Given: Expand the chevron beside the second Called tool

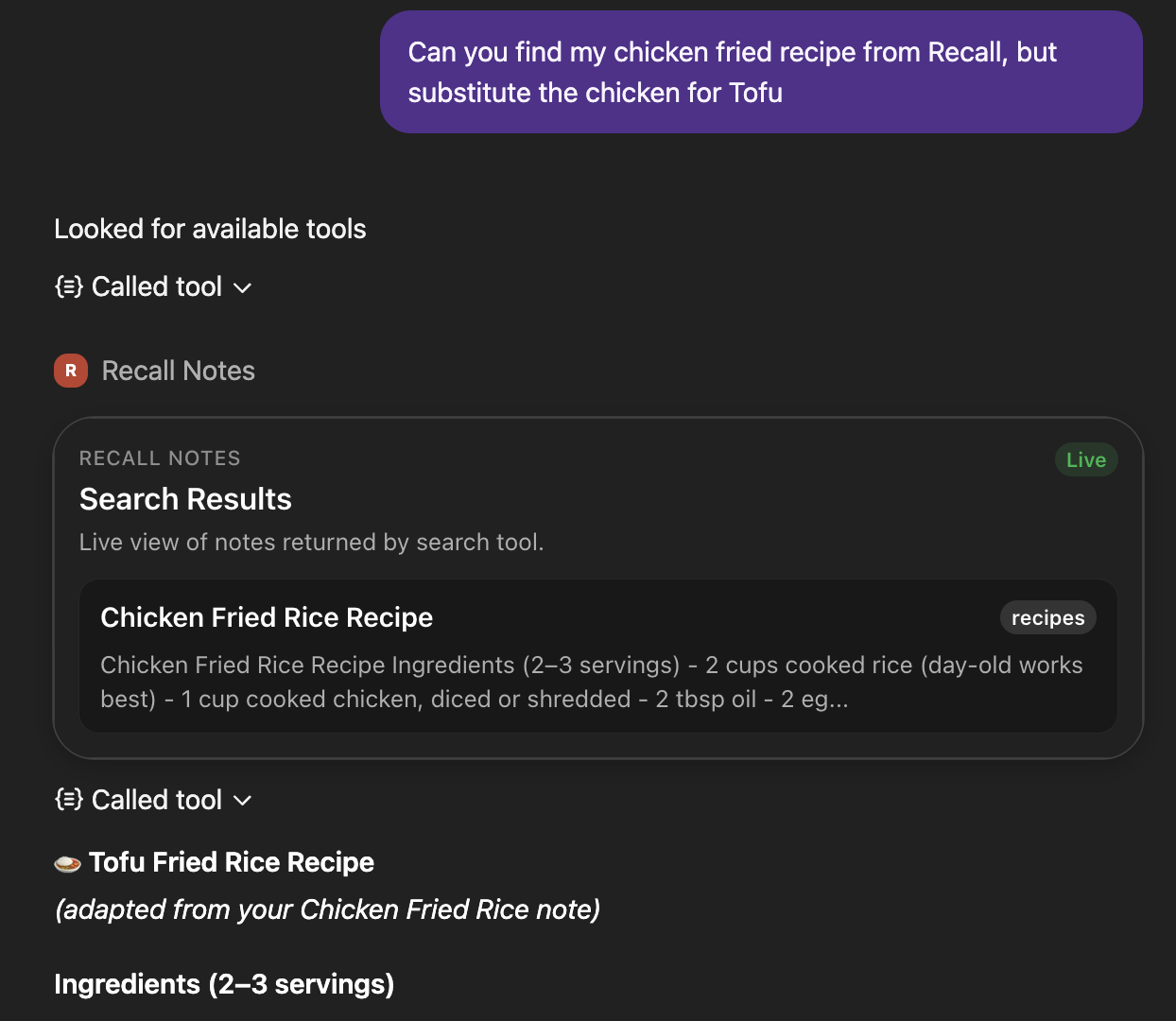Looking at the screenshot, I should 242,802.
